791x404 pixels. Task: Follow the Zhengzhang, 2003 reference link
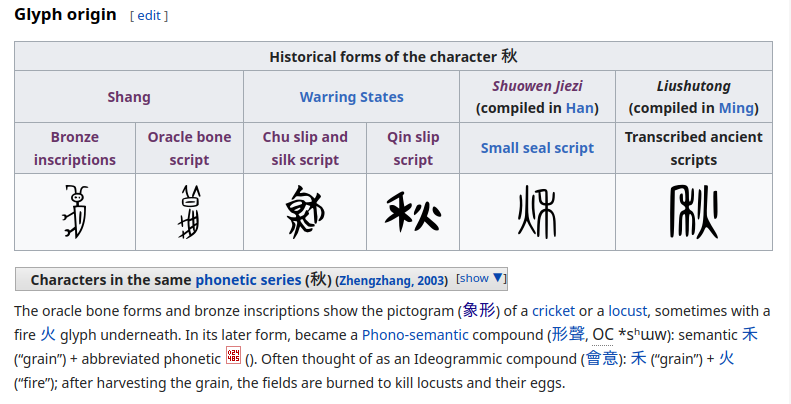click(391, 280)
